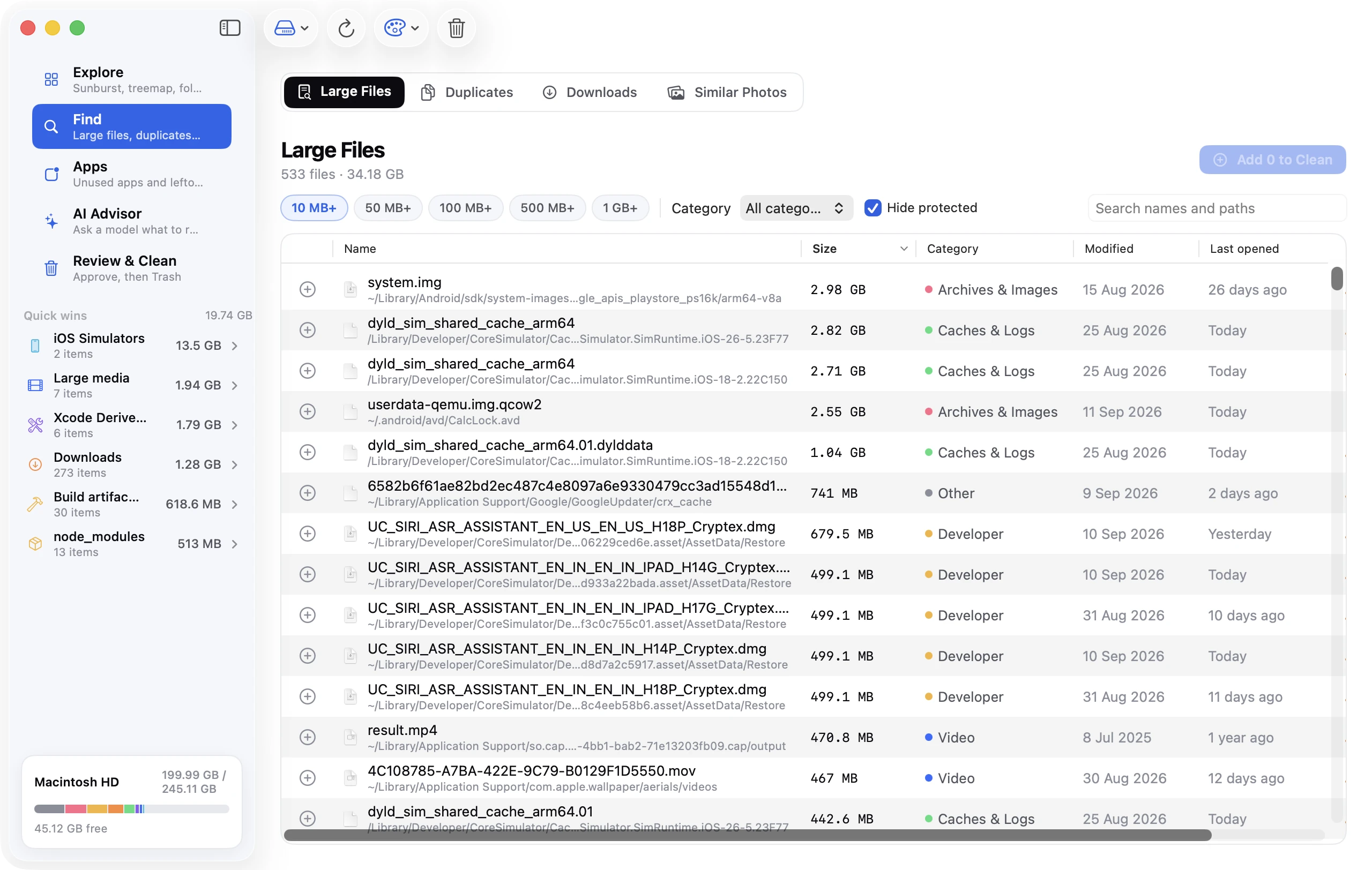Screen dimensions: 1372x870
Task: Select the 100 MB+ size filter
Action: point(466,208)
